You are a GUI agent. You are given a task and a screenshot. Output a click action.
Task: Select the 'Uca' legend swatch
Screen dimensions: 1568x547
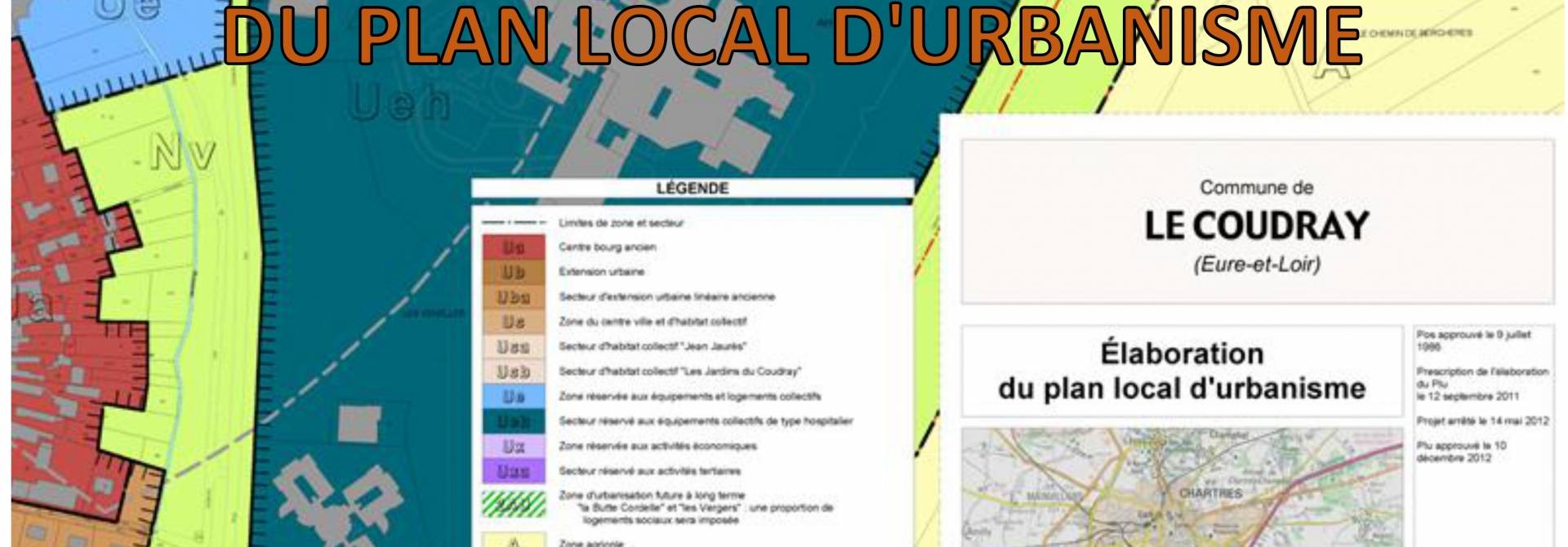[513, 347]
